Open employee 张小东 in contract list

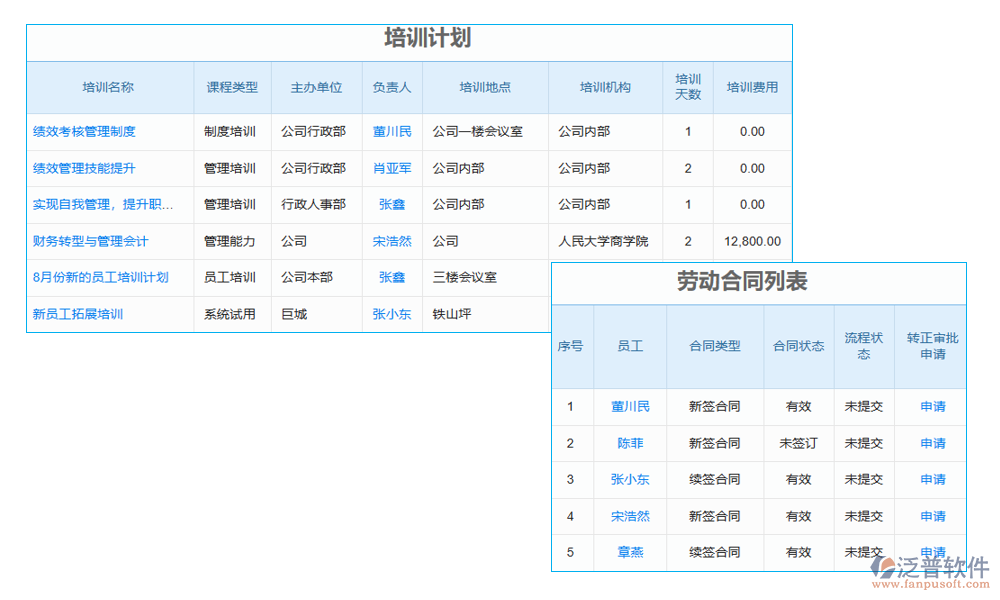click(630, 480)
